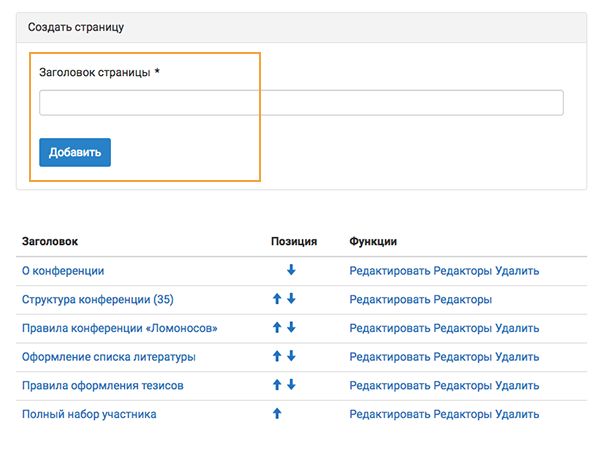The width and height of the screenshot is (600, 449).
Task: Open «Редакторы» for «Правила оформления тезисов»
Action: click(x=462, y=385)
